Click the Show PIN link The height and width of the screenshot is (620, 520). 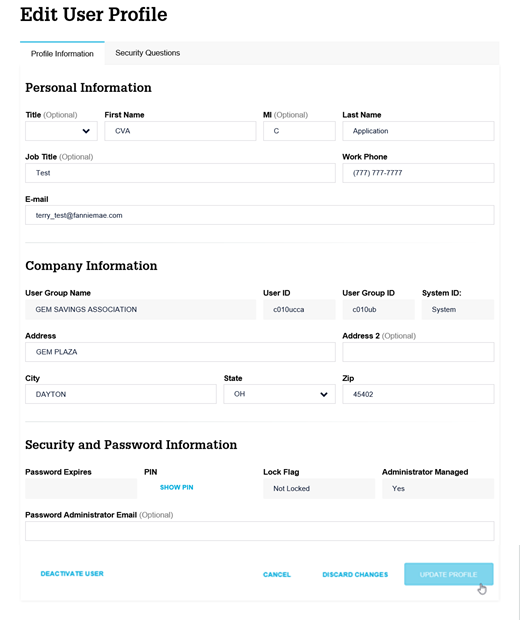176,487
